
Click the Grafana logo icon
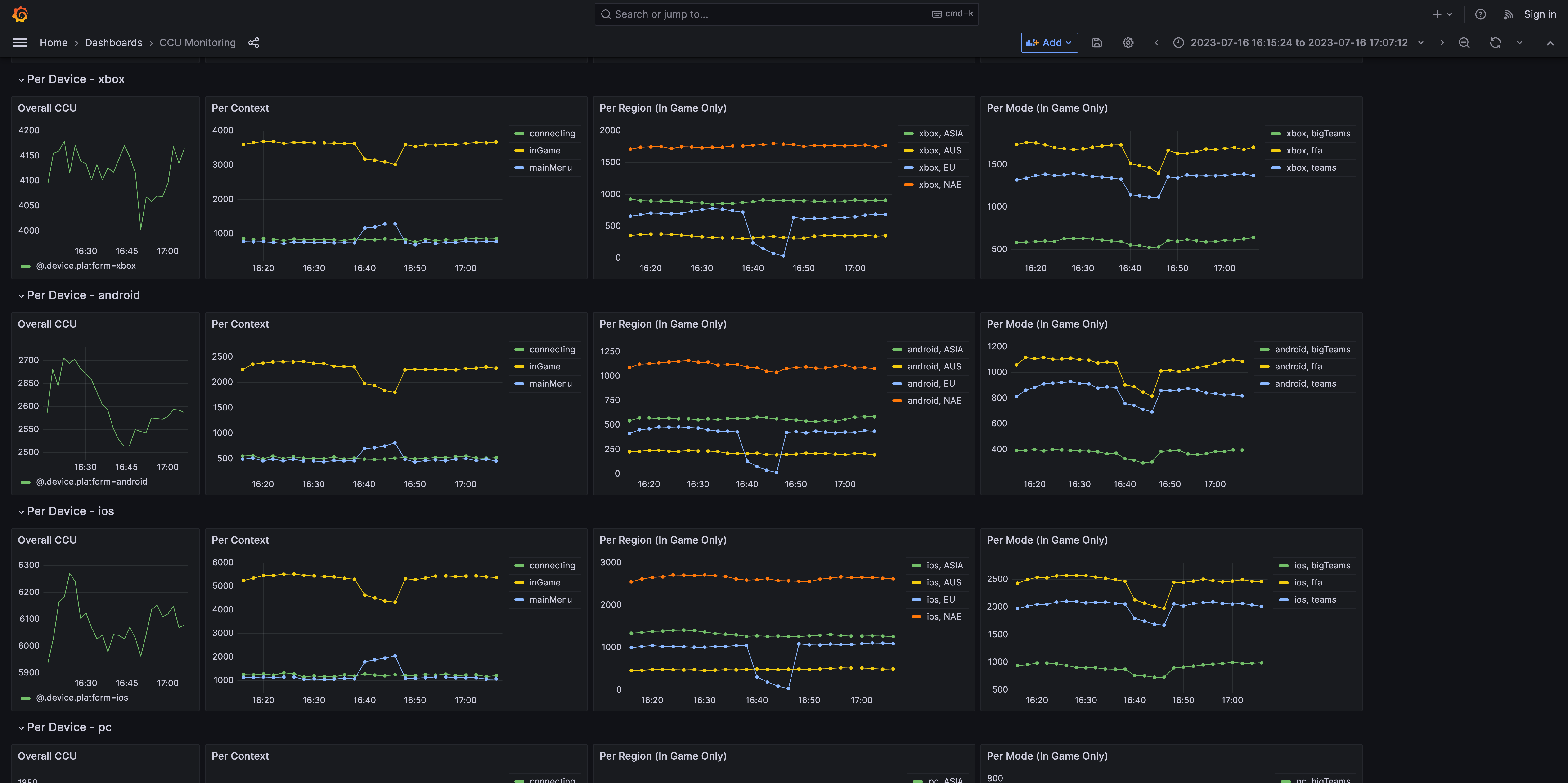[x=20, y=14]
